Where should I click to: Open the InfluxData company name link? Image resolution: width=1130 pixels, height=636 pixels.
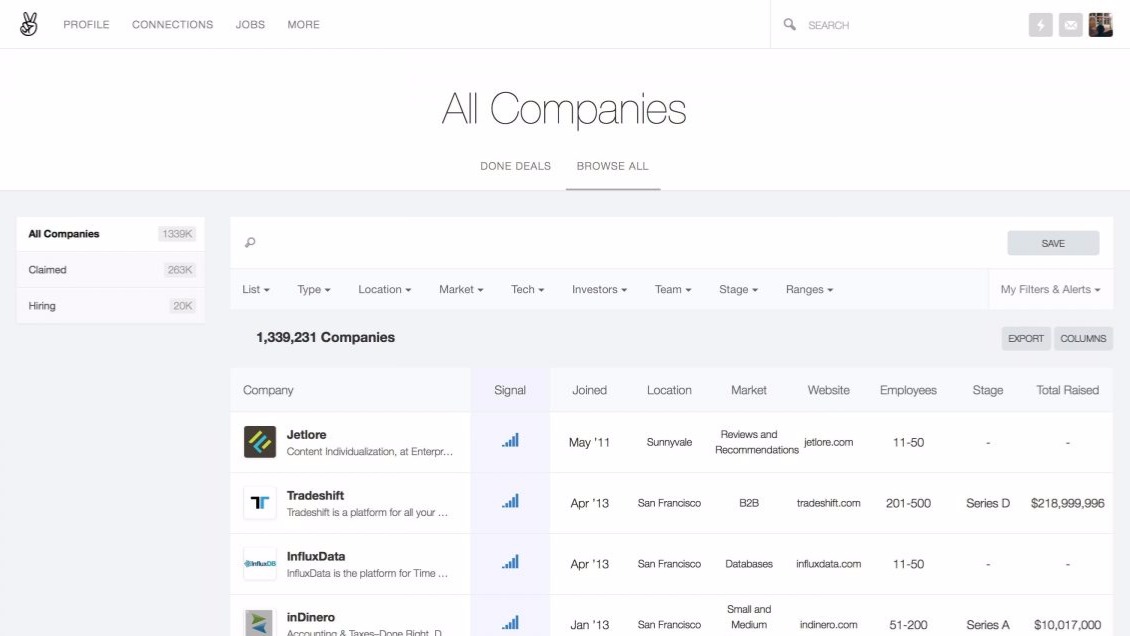(316, 557)
